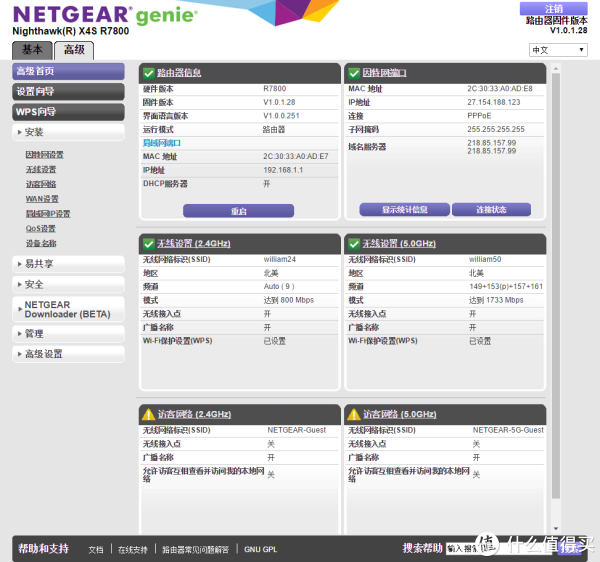Click the connection type PPPoE

(479, 116)
